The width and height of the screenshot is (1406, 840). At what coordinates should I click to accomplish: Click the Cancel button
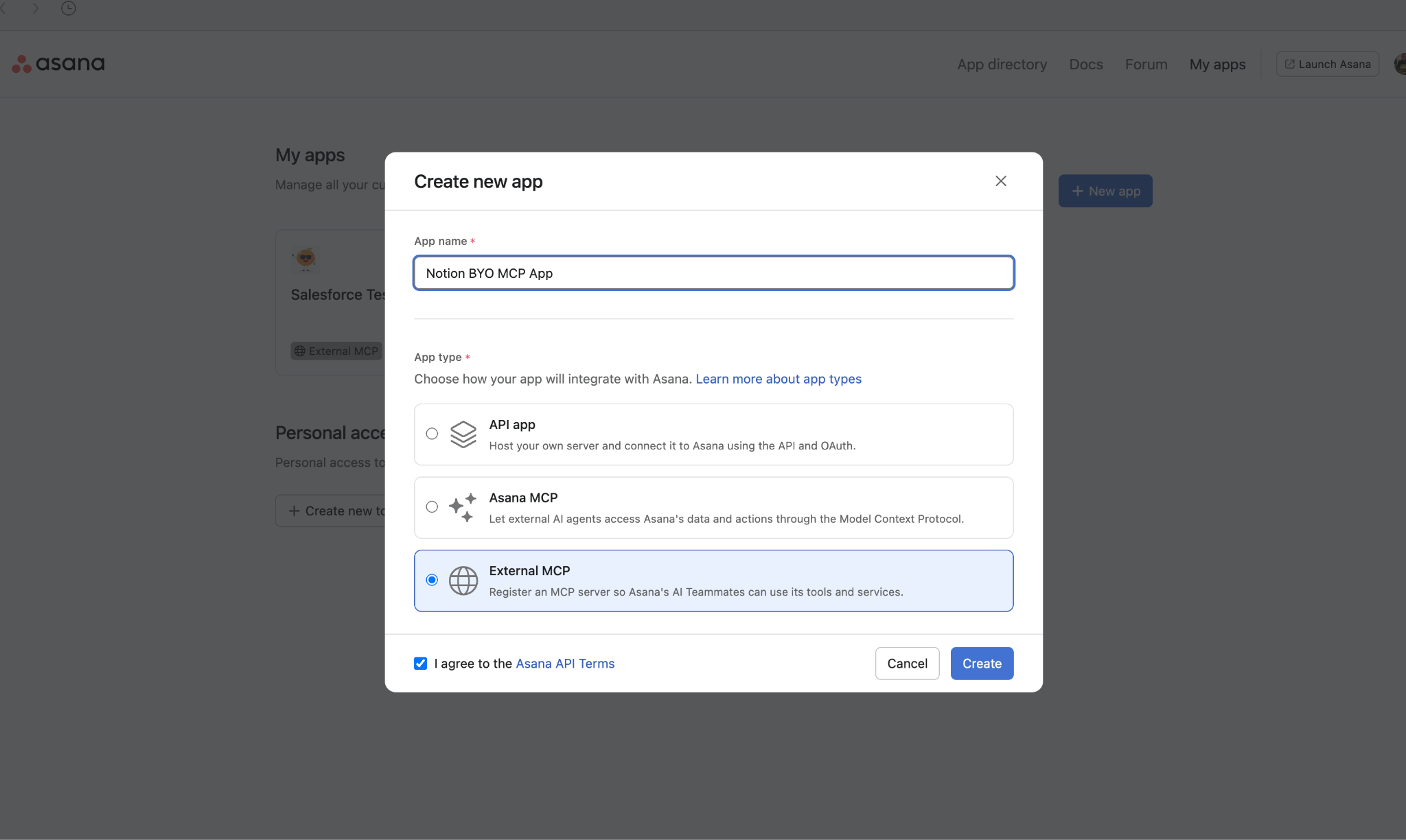907,664
